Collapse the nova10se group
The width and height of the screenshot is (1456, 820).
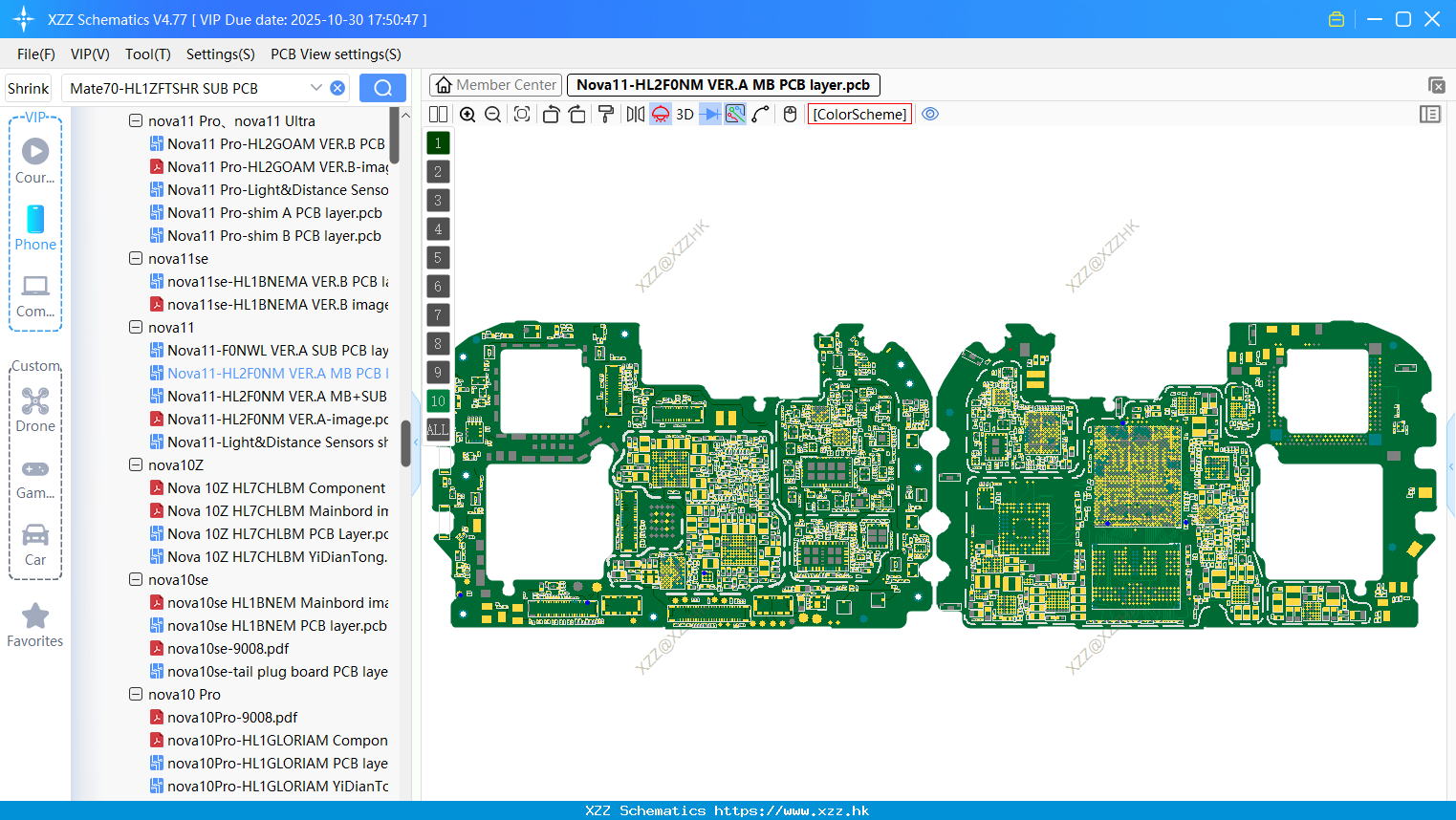click(x=136, y=580)
